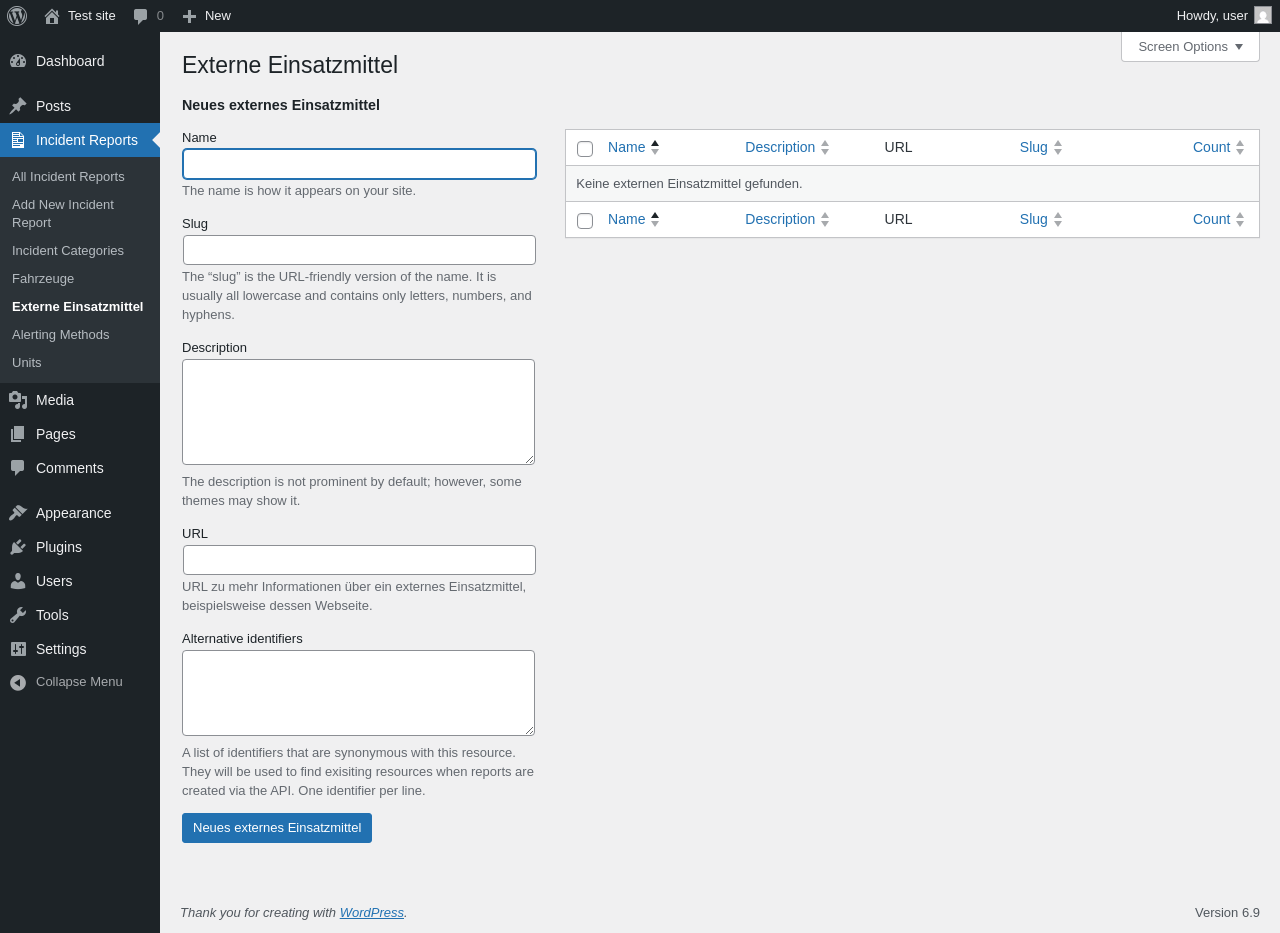
Task: Sort table by Count column header
Action: 1211,147
